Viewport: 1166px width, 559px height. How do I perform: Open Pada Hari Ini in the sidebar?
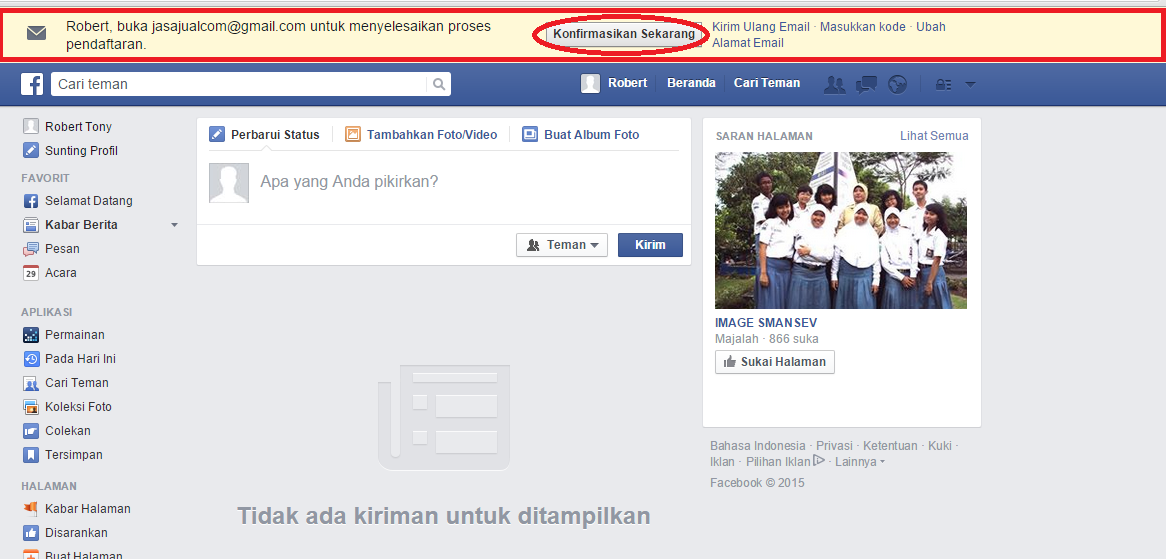80,359
